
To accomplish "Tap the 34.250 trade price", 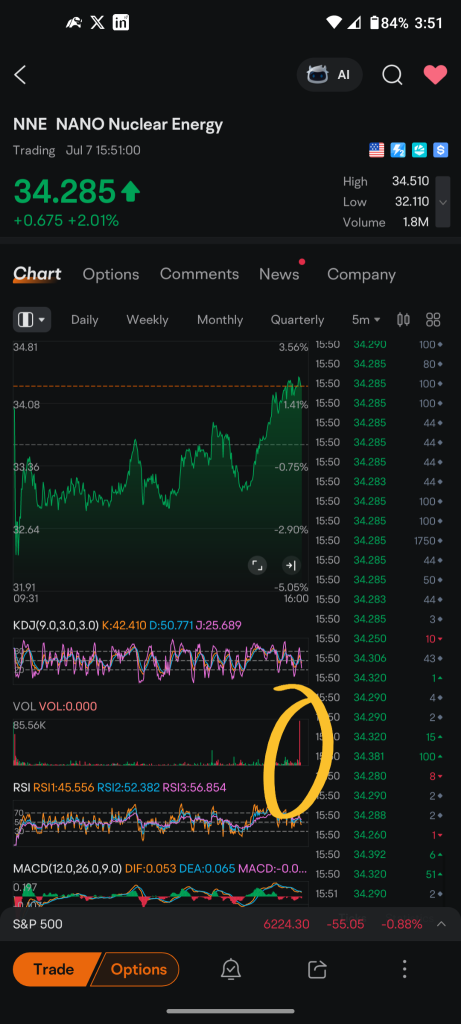I will pyautogui.click(x=370, y=639).
